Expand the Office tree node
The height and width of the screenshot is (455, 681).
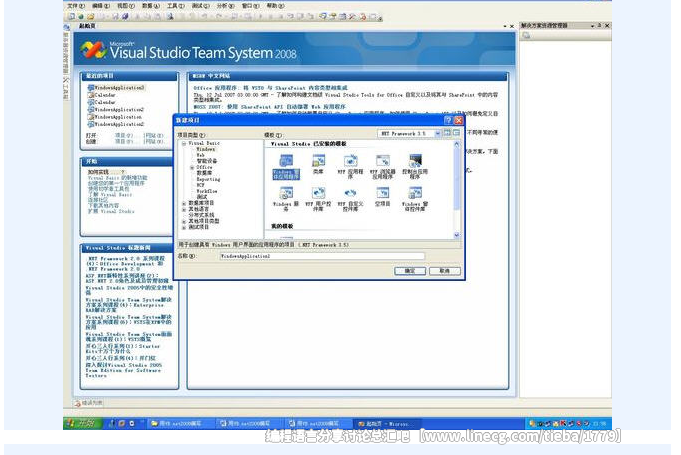[192, 167]
